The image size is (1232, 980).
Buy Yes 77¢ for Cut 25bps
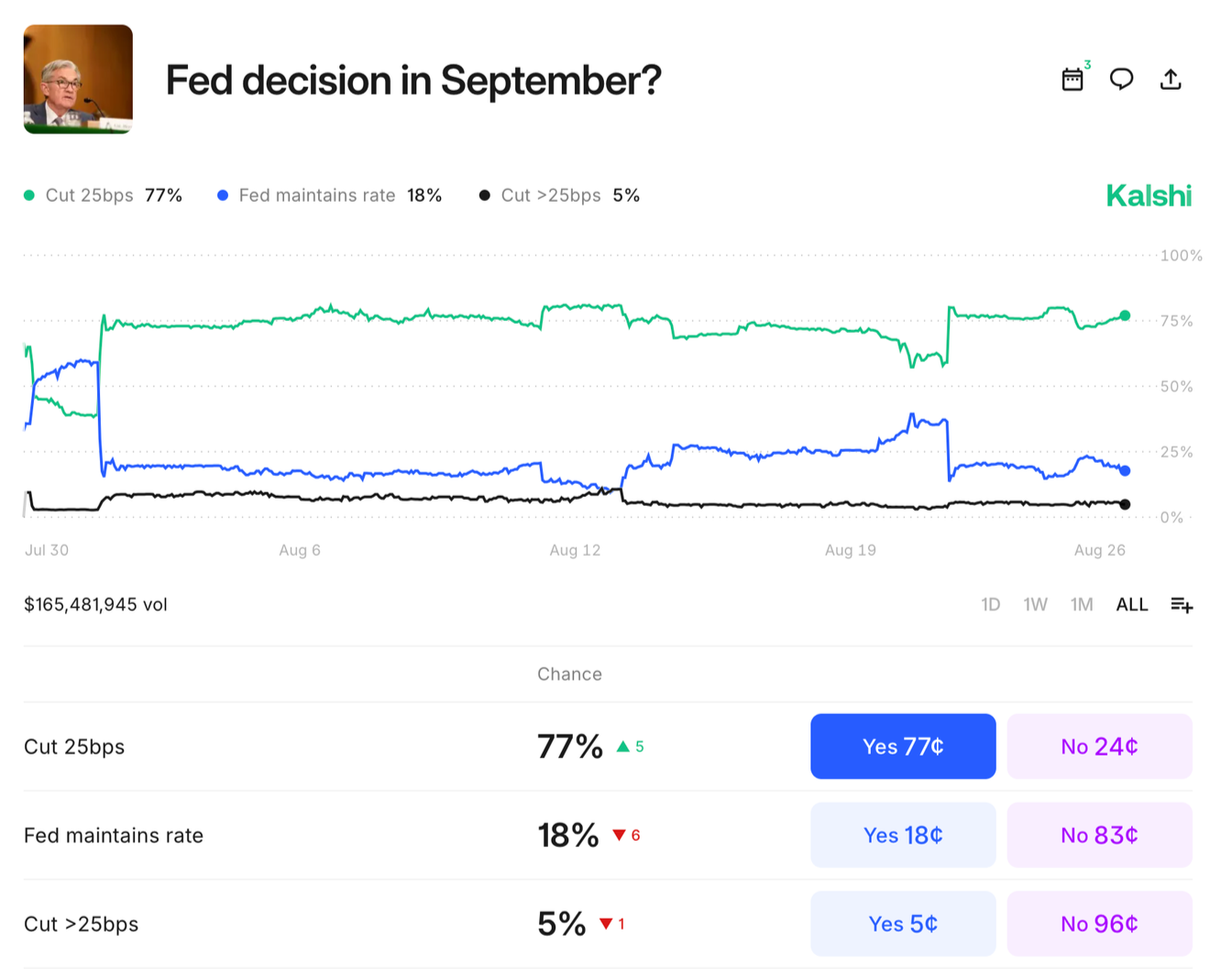[x=903, y=747]
